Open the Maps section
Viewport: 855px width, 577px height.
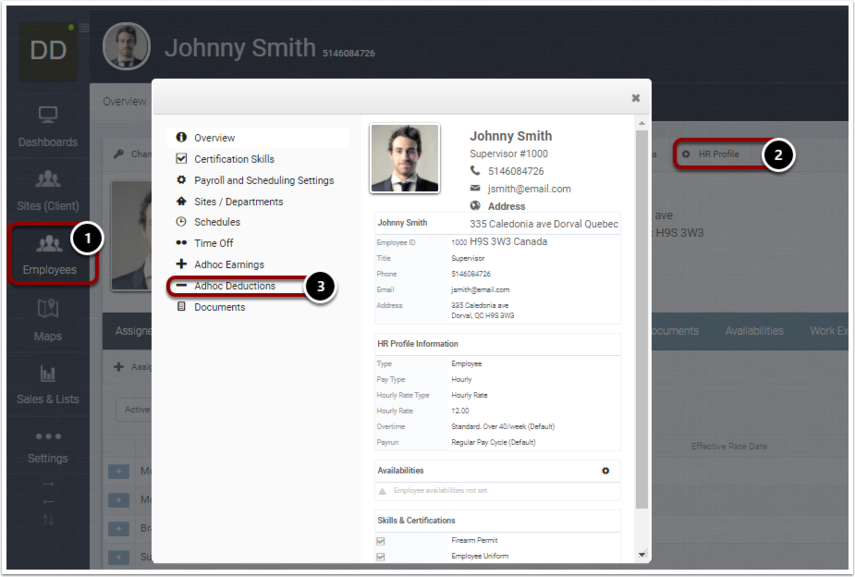(x=48, y=321)
